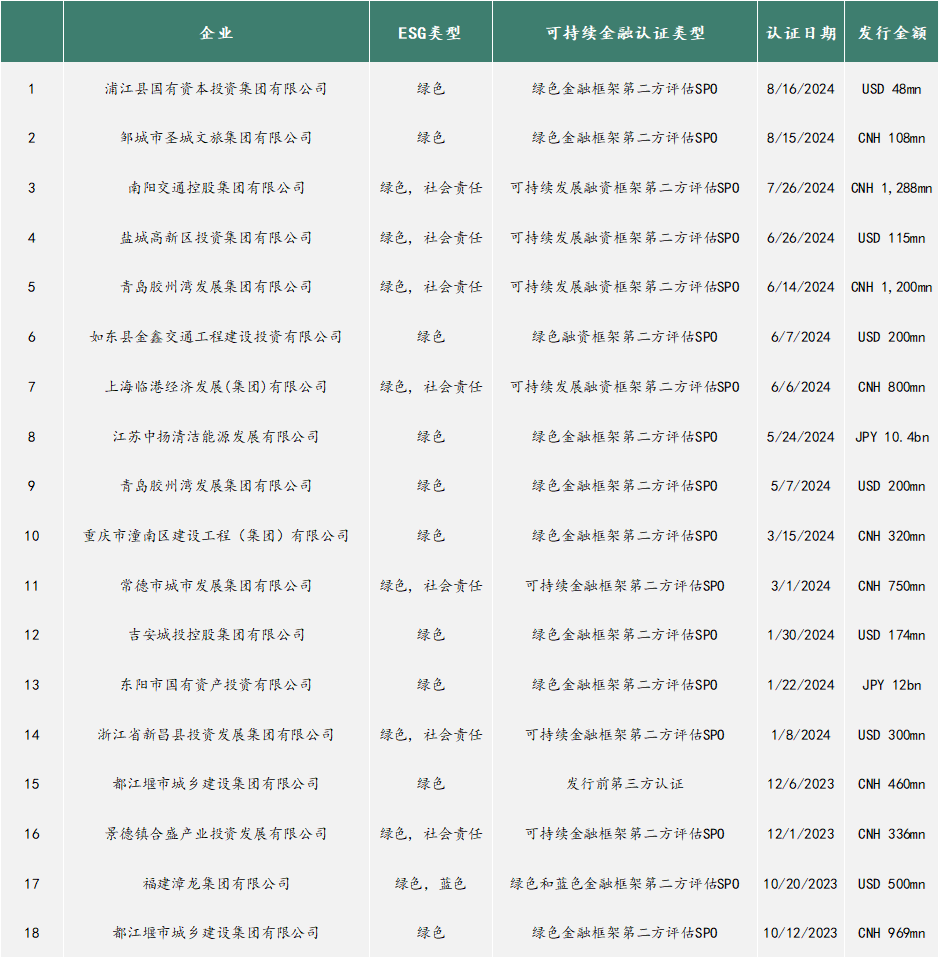Select the 可持续金融认证类型 header cell
Image resolution: width=940 pixels, height=958 pixels.
pos(625,32)
